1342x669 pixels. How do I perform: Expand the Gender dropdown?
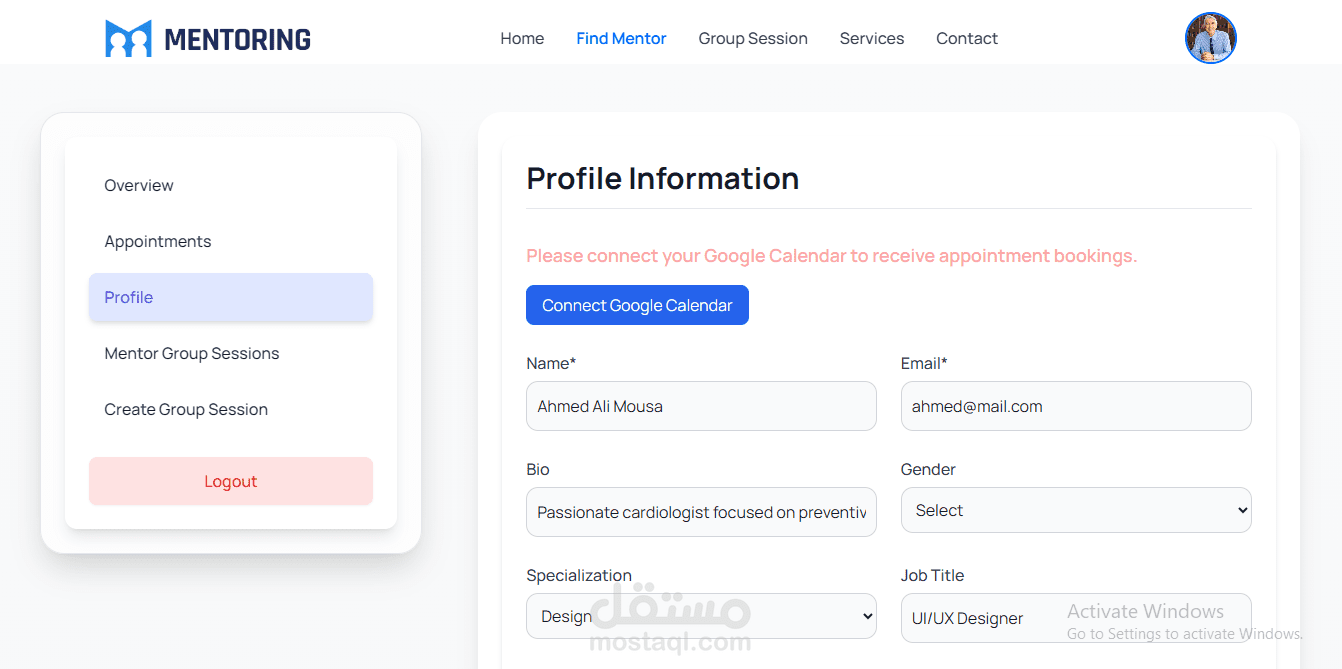tap(1075, 510)
